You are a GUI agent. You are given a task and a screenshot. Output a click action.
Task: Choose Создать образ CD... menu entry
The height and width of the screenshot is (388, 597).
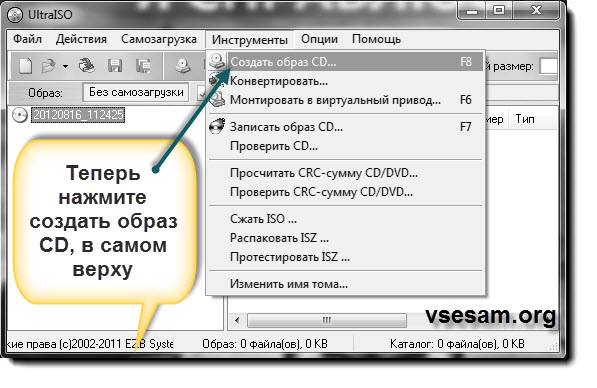coord(346,62)
